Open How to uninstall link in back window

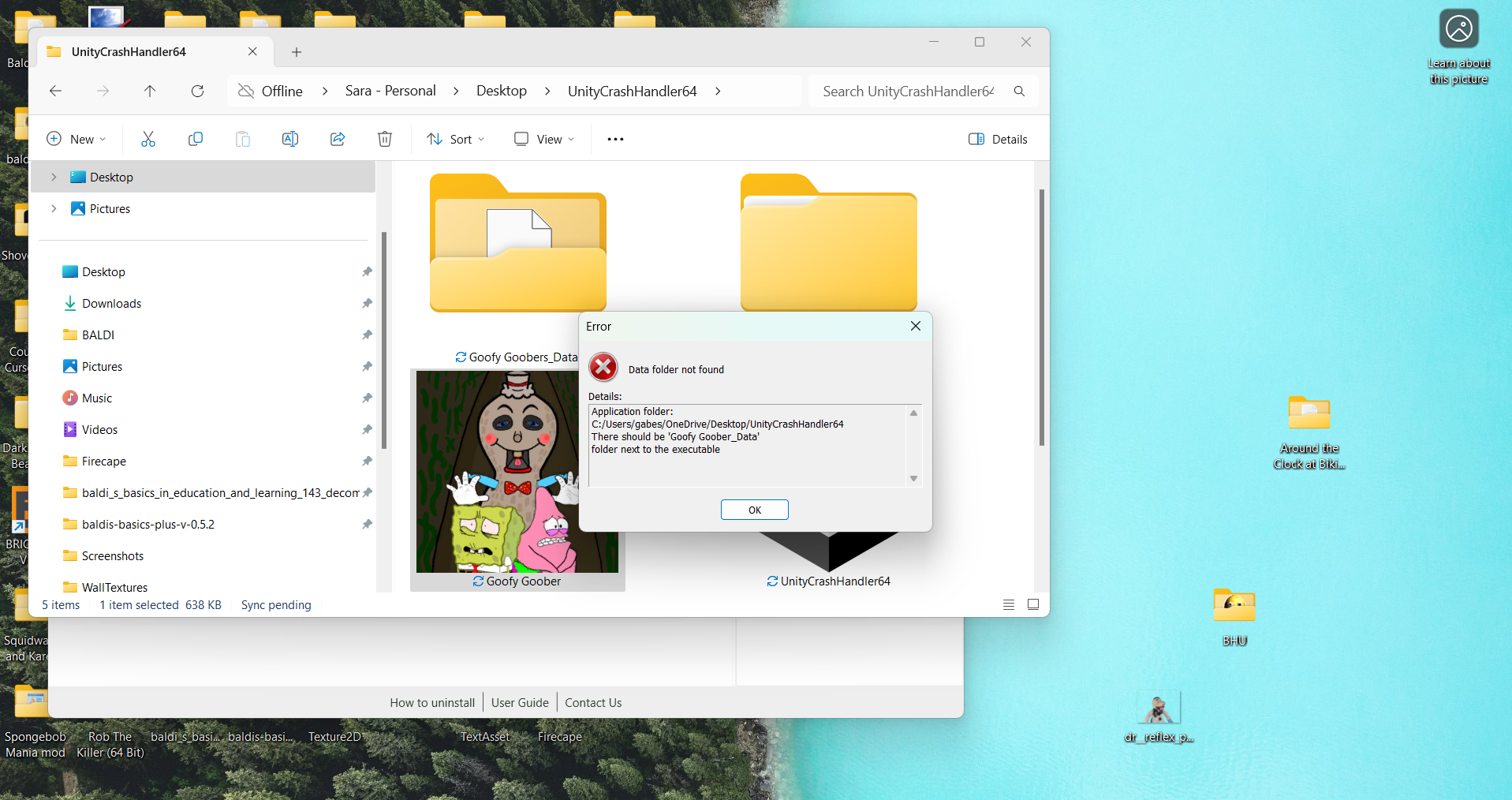tap(432, 702)
